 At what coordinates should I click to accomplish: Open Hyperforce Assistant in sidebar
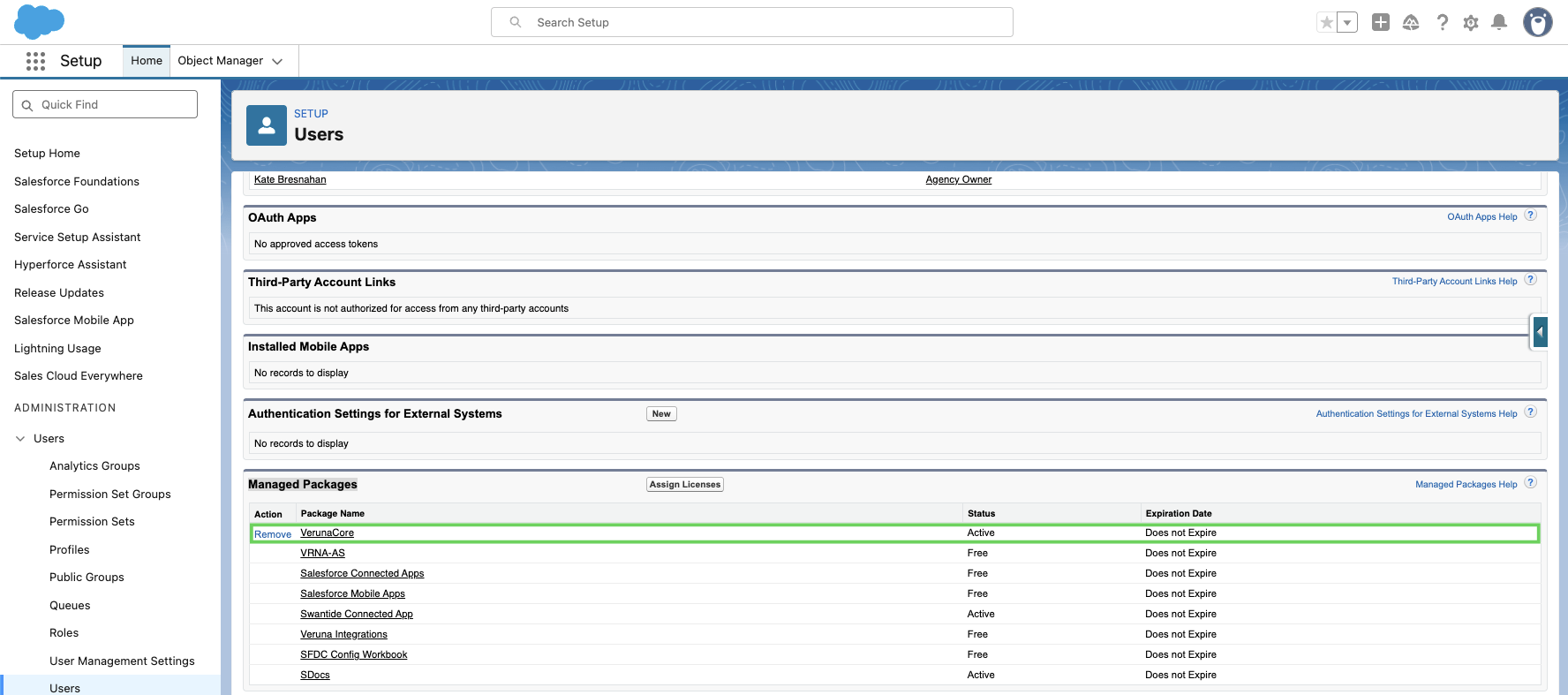[71, 265]
